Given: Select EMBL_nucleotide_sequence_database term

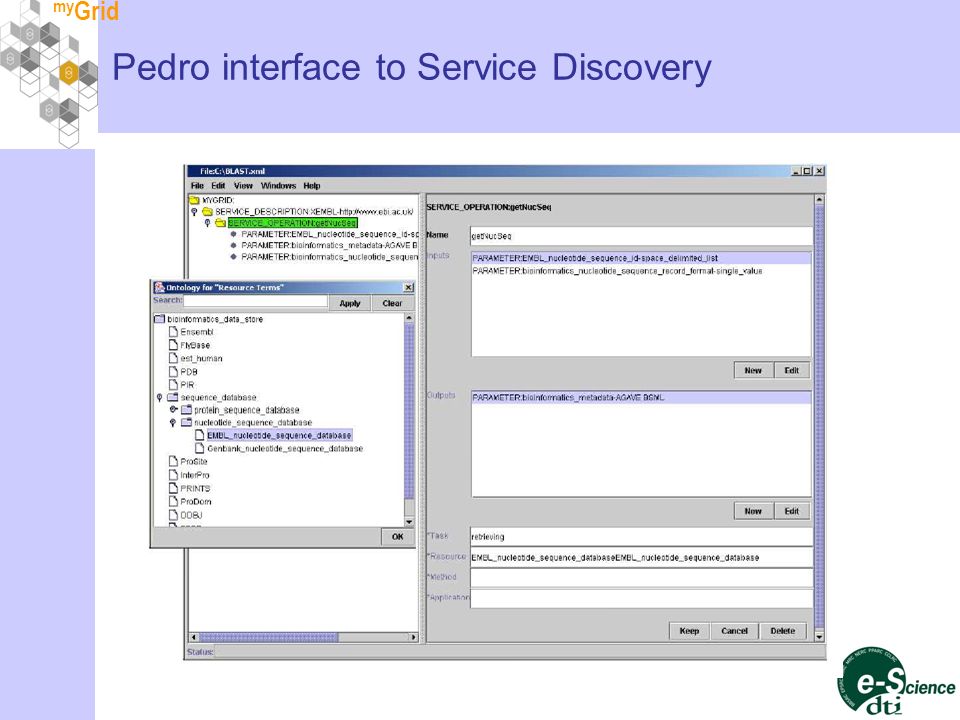Looking at the screenshot, I should (x=279, y=435).
